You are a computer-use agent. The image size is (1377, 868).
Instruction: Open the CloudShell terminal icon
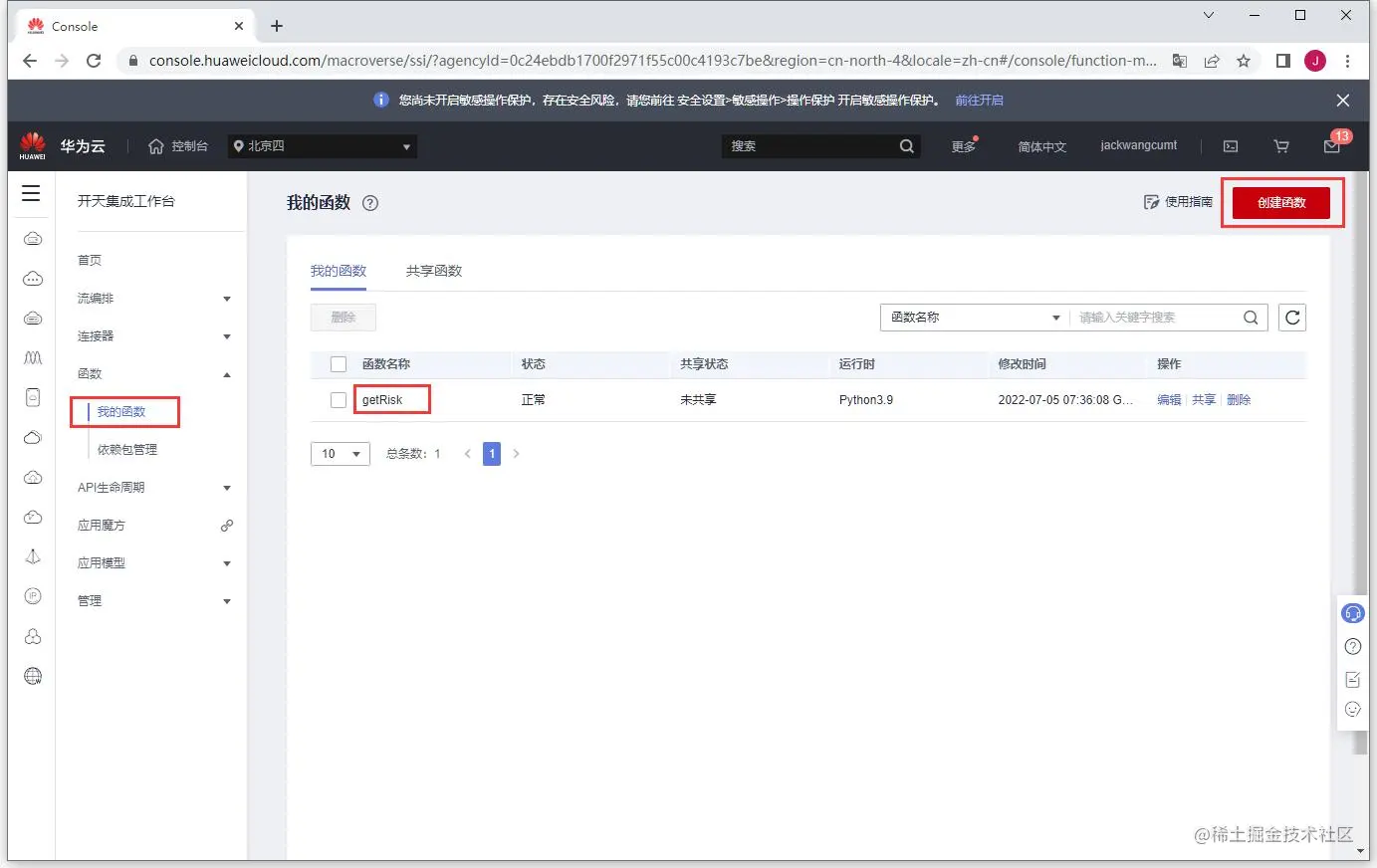[1231, 146]
